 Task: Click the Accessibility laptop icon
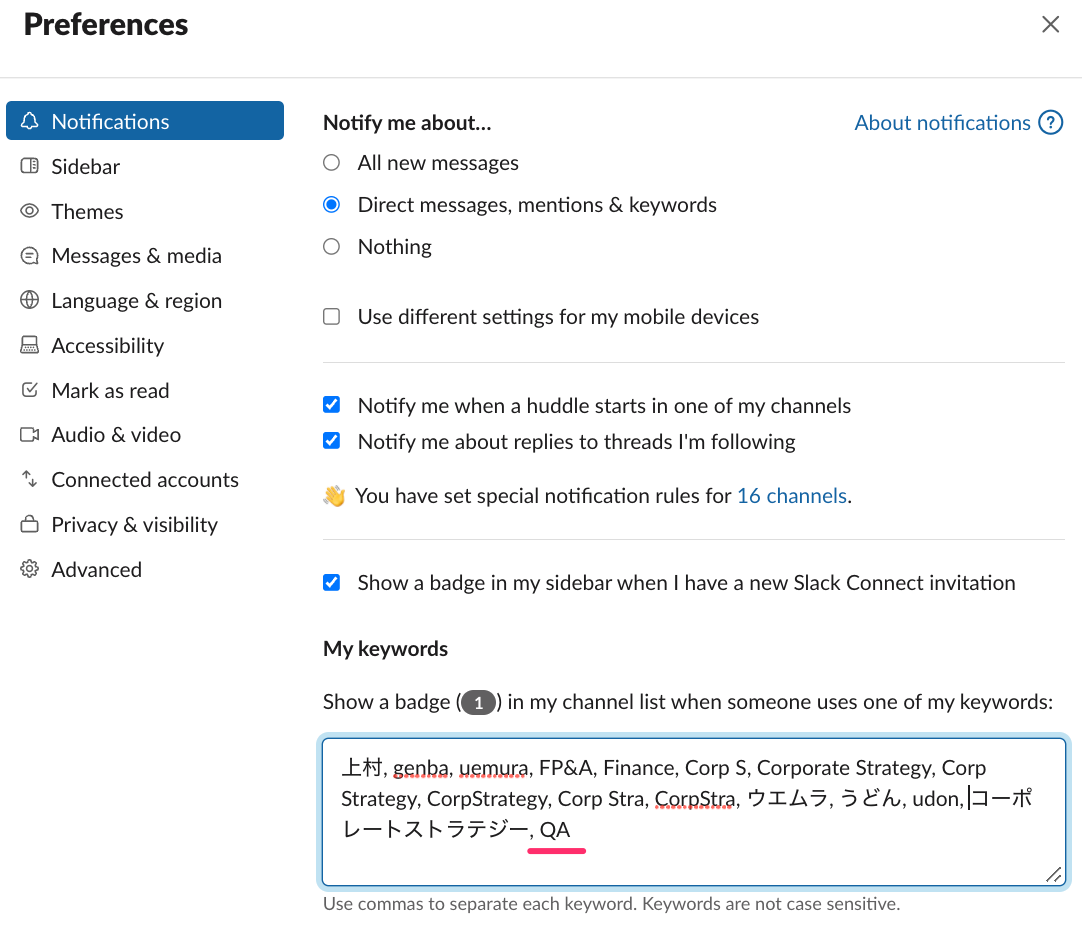pyautogui.click(x=30, y=346)
